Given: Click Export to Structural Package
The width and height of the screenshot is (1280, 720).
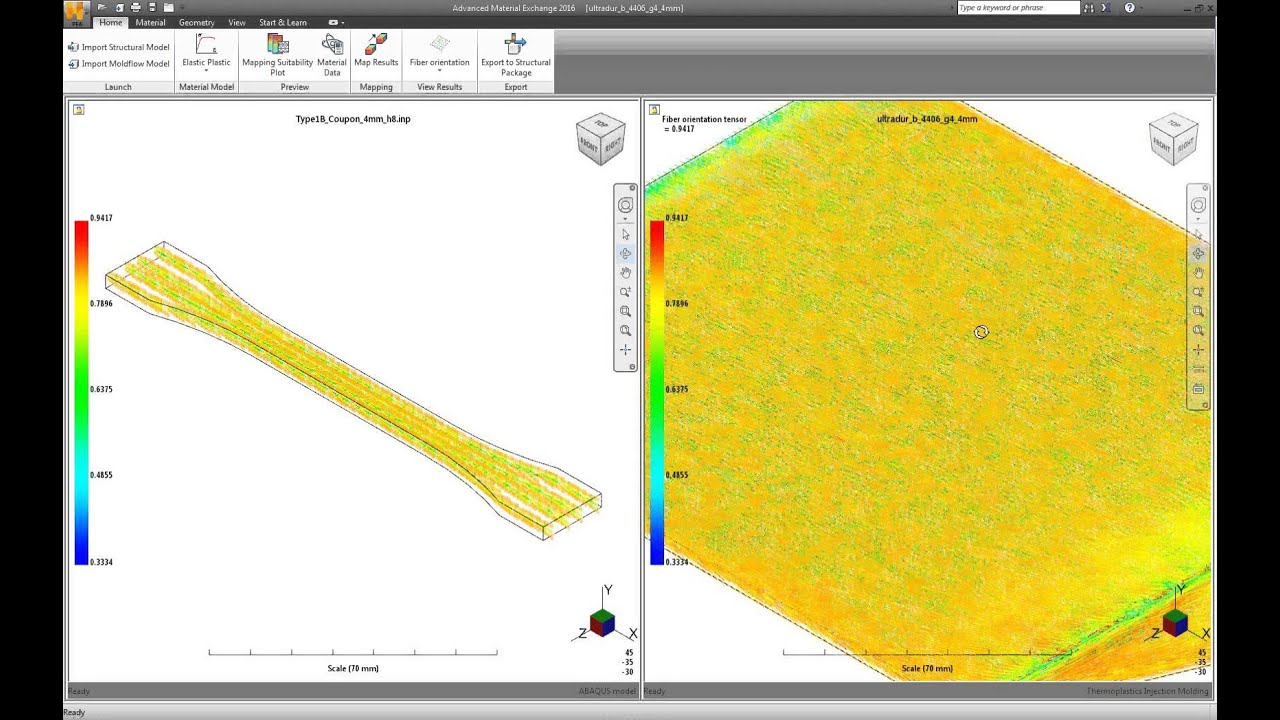Looking at the screenshot, I should (x=516, y=55).
